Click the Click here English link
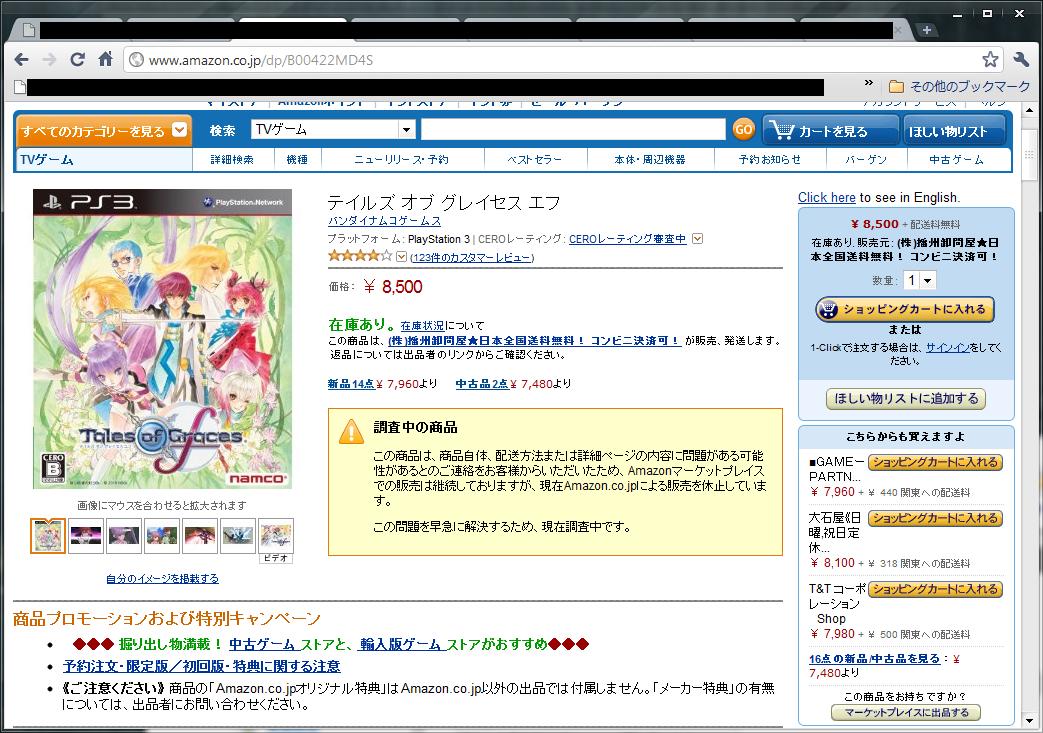The width and height of the screenshot is (1043, 733). pos(827,198)
